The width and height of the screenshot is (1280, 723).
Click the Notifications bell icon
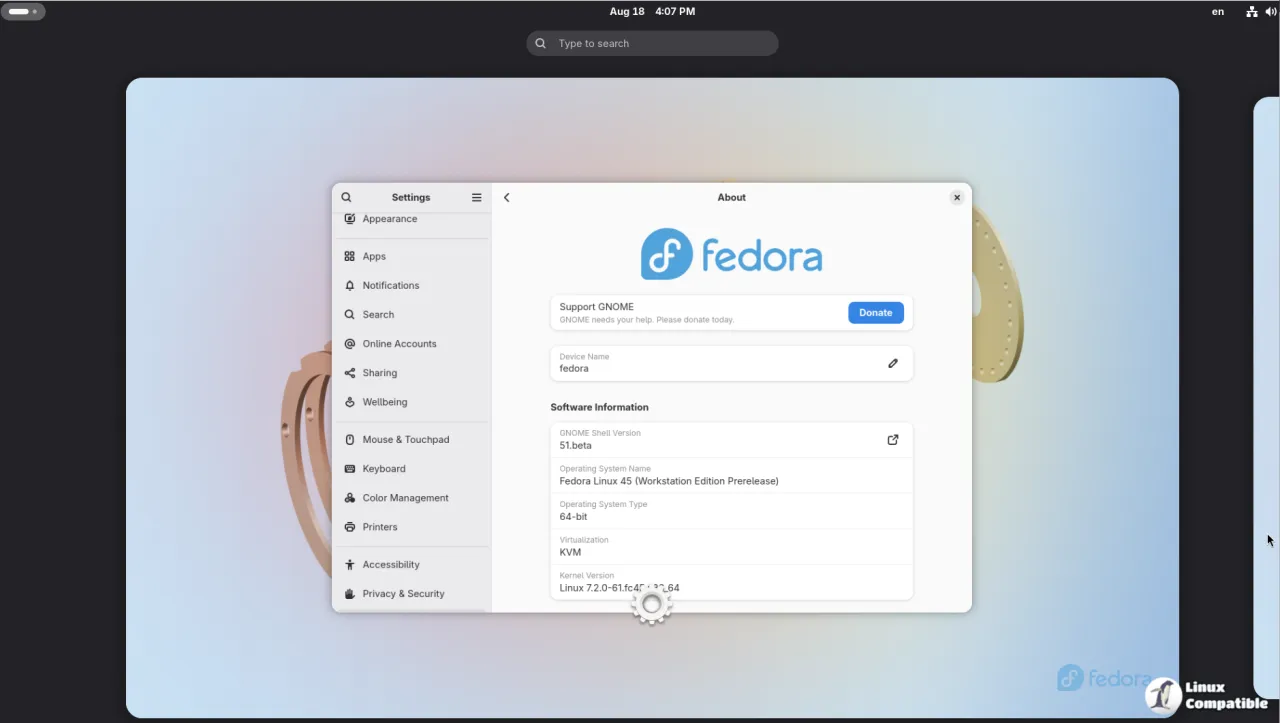(349, 285)
